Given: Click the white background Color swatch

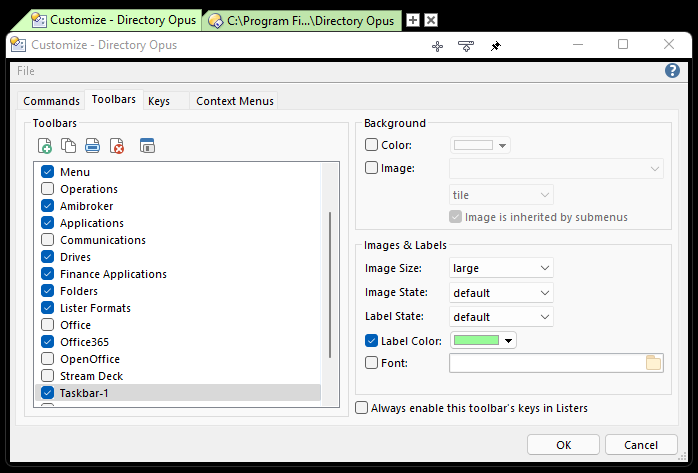Looking at the screenshot, I should tap(473, 145).
